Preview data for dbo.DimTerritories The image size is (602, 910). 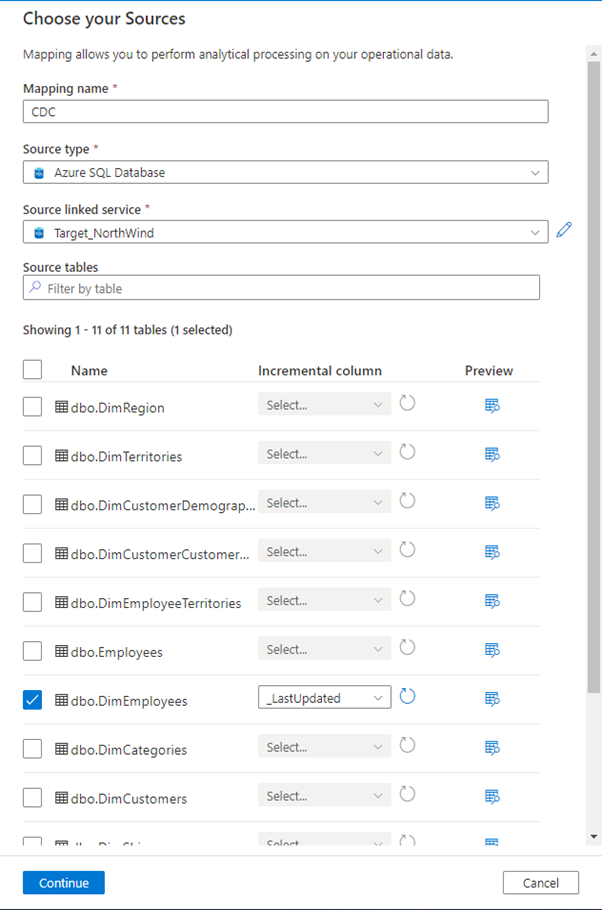492,454
